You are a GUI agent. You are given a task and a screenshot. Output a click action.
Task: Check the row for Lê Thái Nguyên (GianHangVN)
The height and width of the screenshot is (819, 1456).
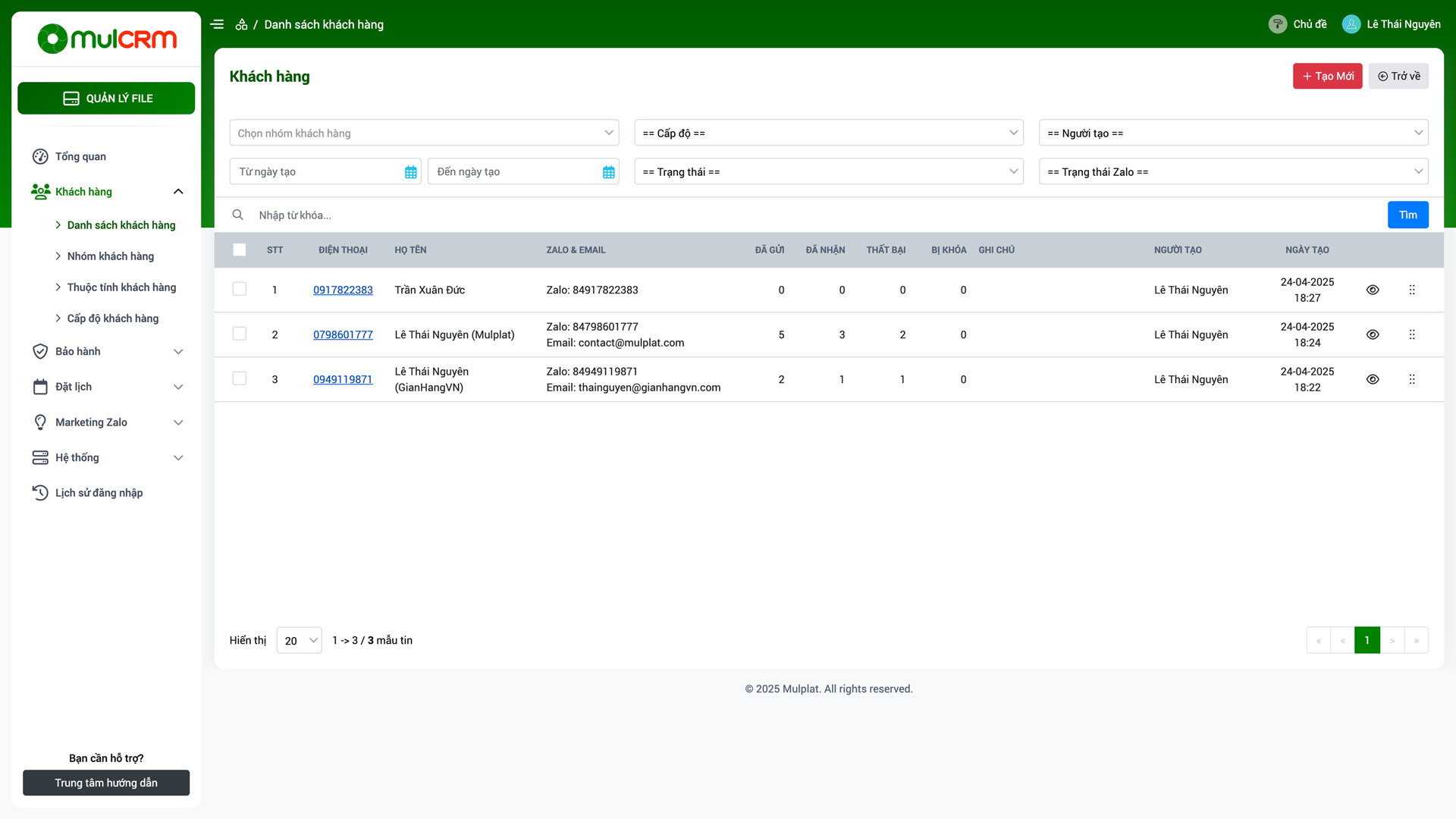pos(240,378)
